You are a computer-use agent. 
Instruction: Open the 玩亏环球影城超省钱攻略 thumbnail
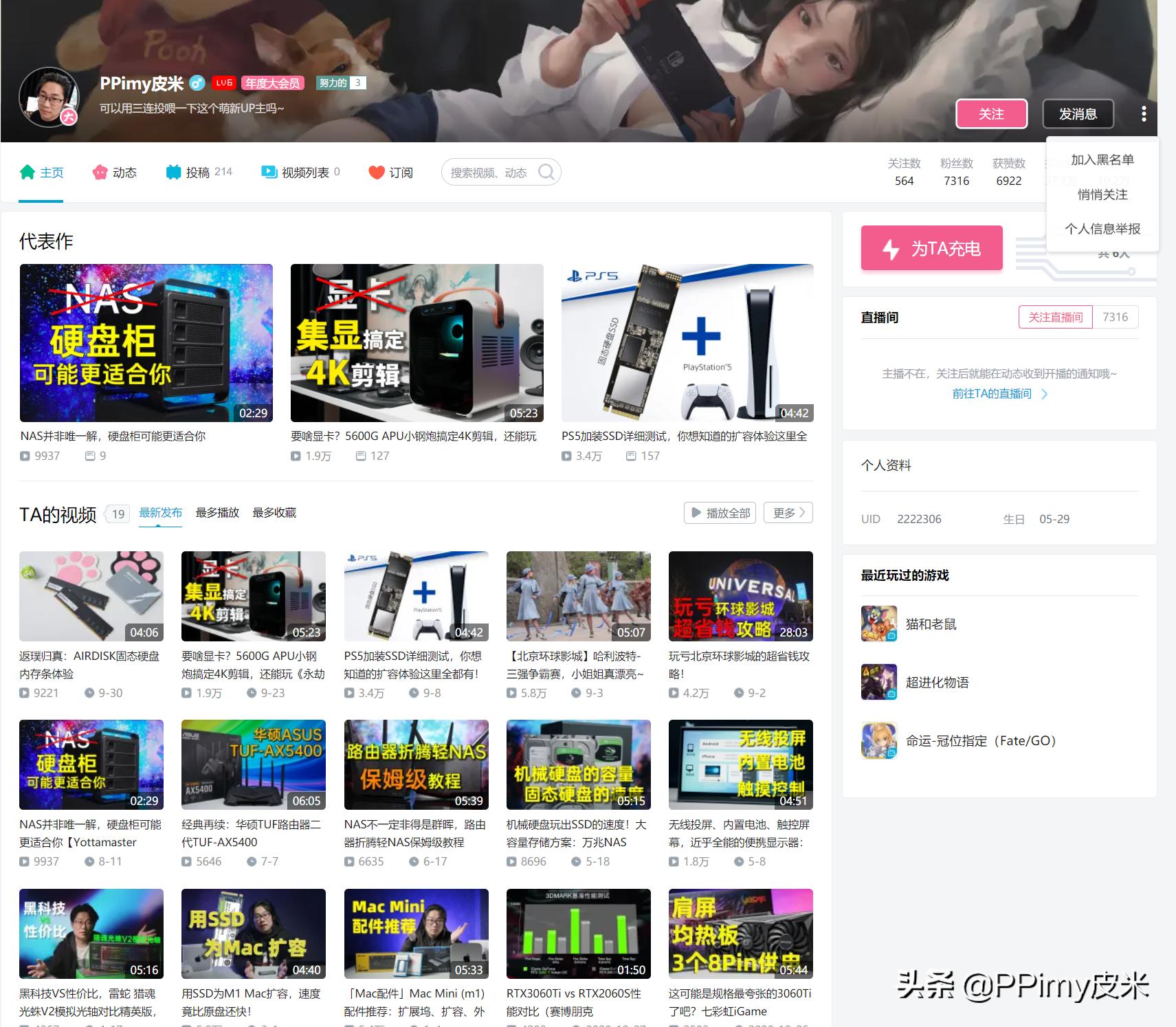tap(741, 597)
